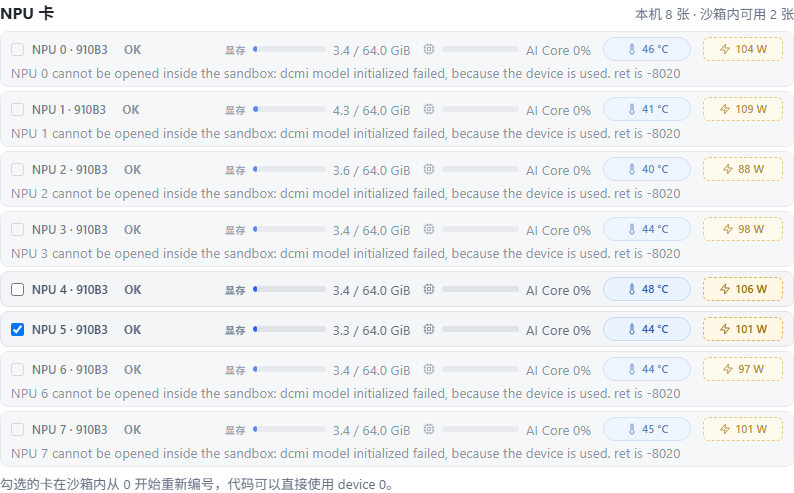Click the AI Core chip icon for NPU 5
The image size is (794, 493).
point(429,329)
